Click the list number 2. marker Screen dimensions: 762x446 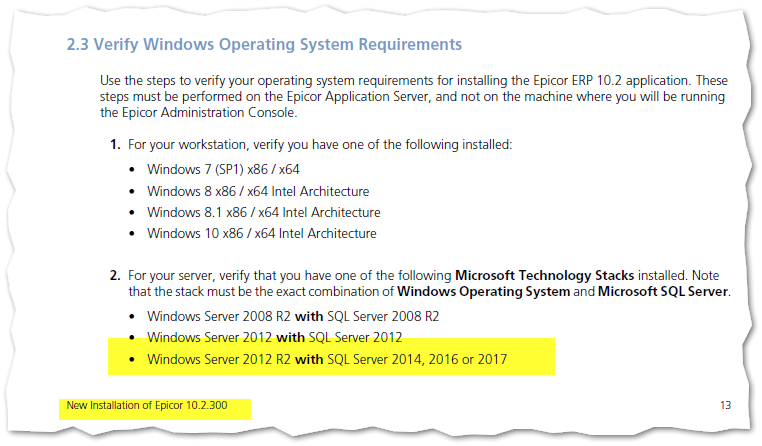tap(115, 274)
